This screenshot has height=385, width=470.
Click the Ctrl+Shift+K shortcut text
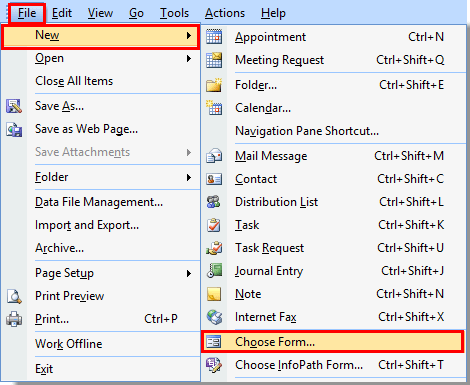tap(411, 225)
